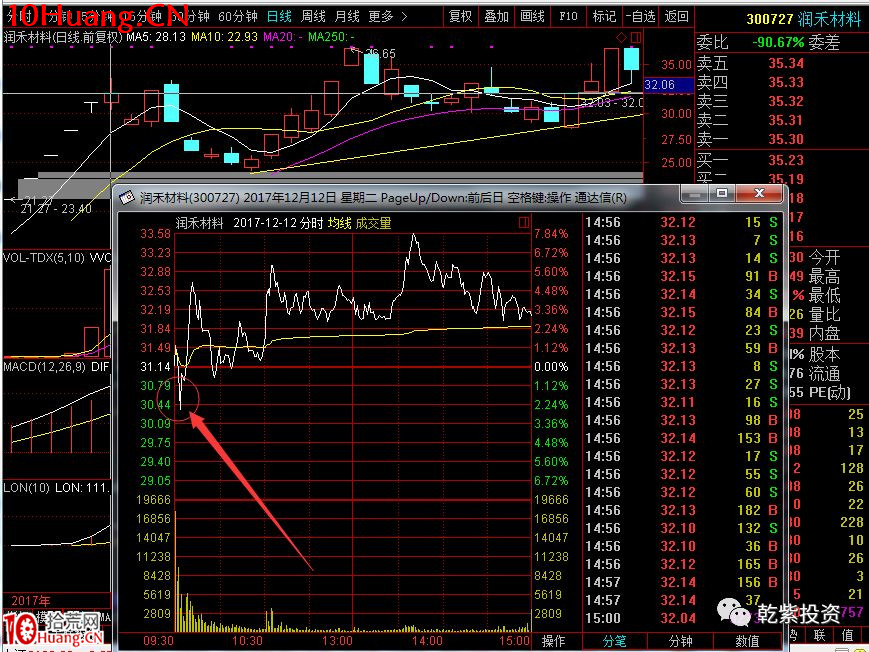Click the 均线 legend label in intraday chart
The width and height of the screenshot is (869, 652).
coord(339,223)
